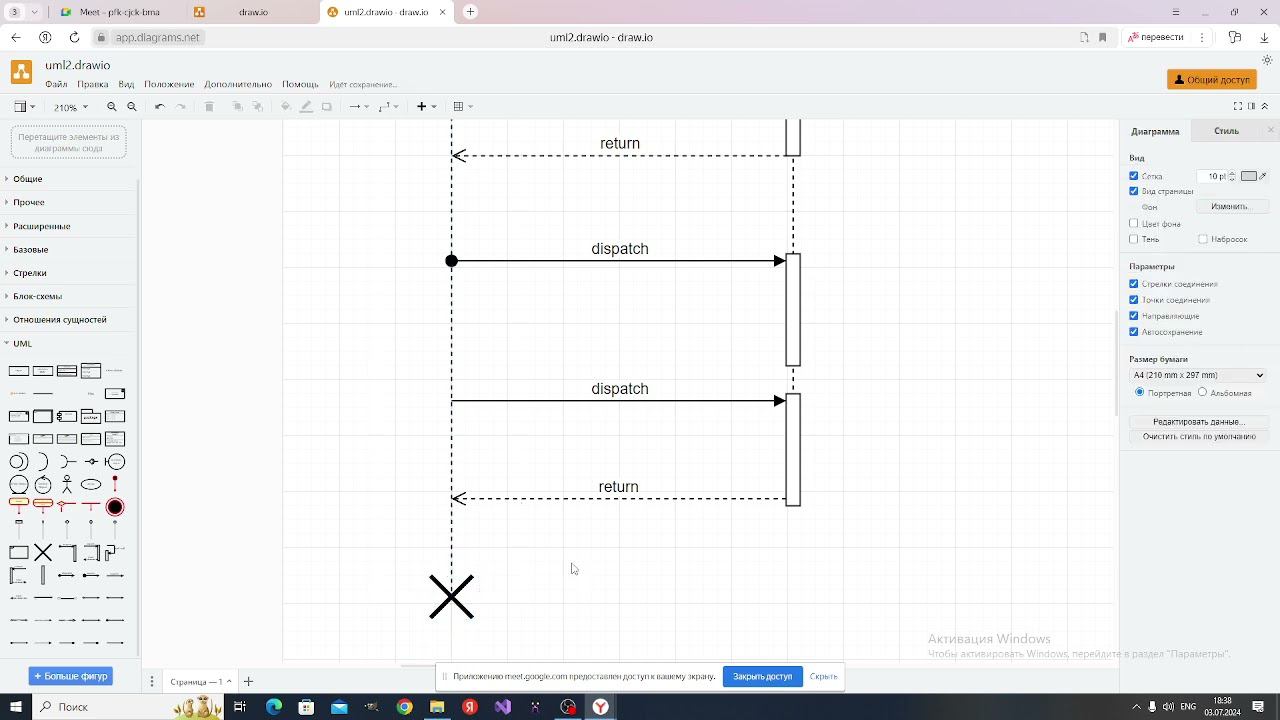Open the pages kebab menu at bottom
Viewport: 1280px width, 720px height.
(152, 682)
